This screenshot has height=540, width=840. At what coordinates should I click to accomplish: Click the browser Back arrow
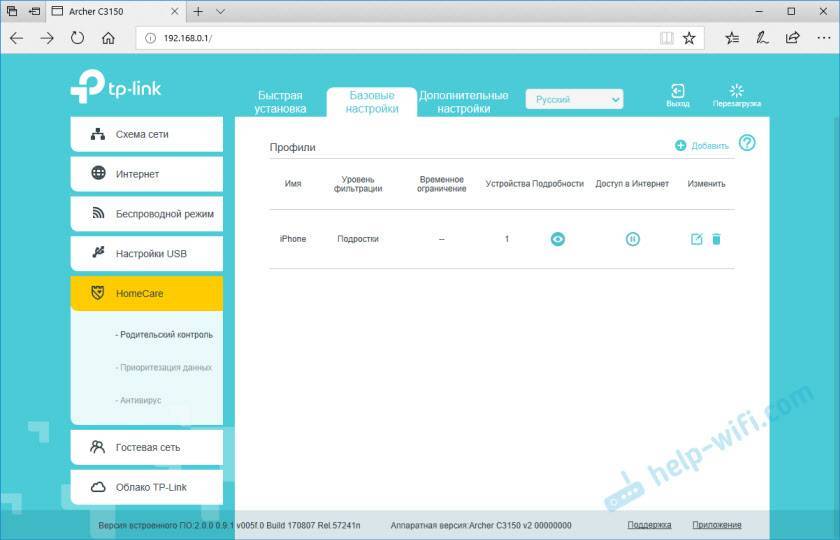[17, 38]
